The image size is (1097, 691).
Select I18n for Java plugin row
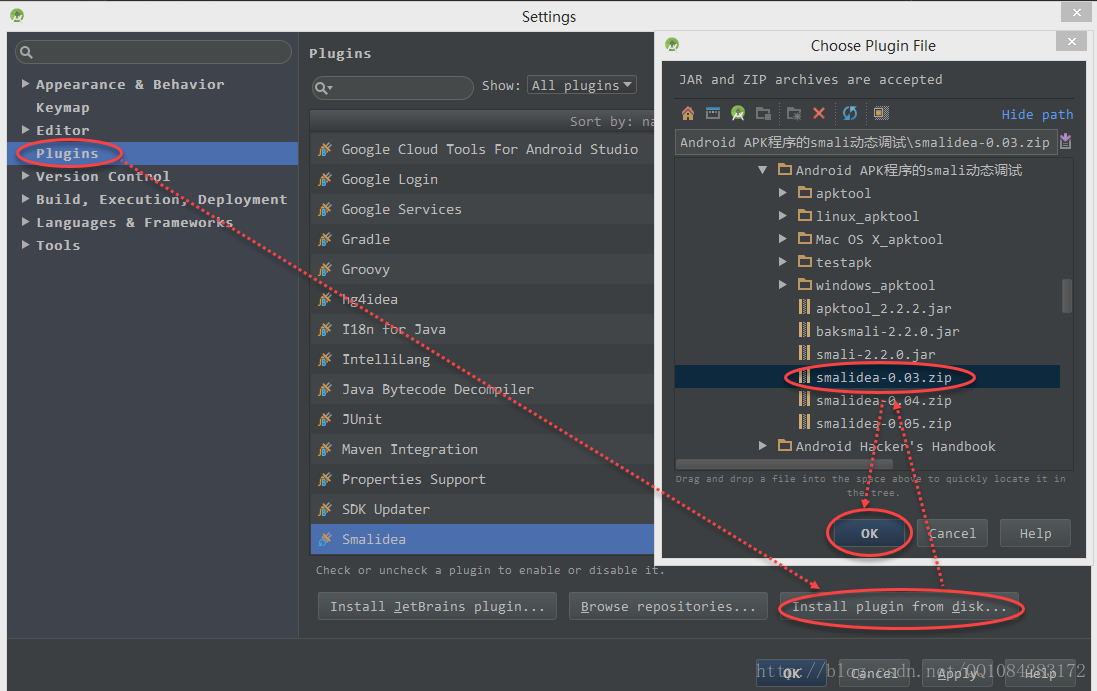tap(482, 329)
